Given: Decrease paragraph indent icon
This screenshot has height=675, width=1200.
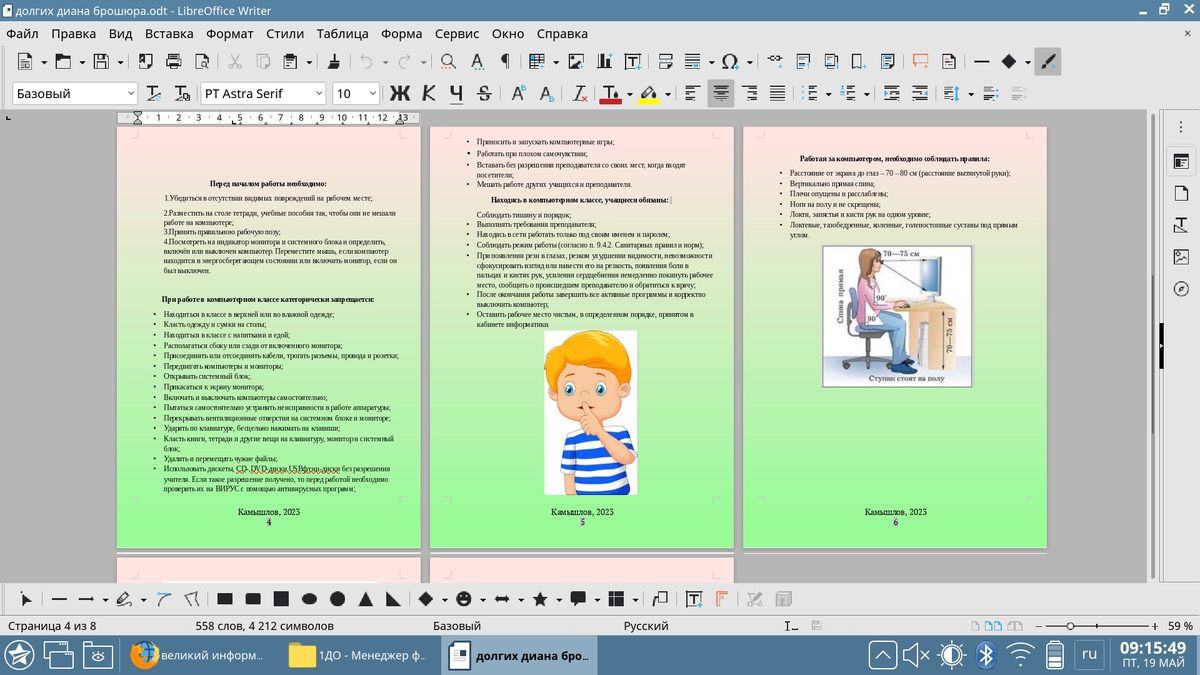Looking at the screenshot, I should pos(919,94).
